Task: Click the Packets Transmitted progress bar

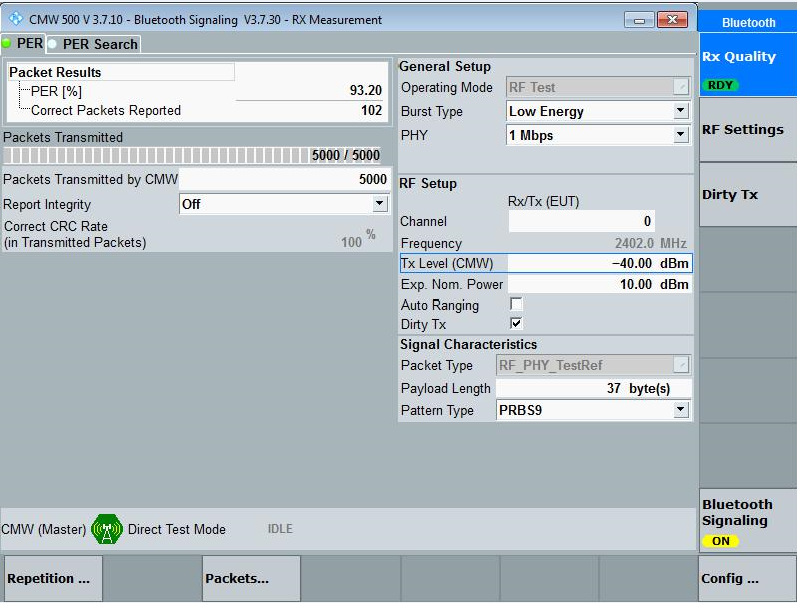Action: point(193,155)
